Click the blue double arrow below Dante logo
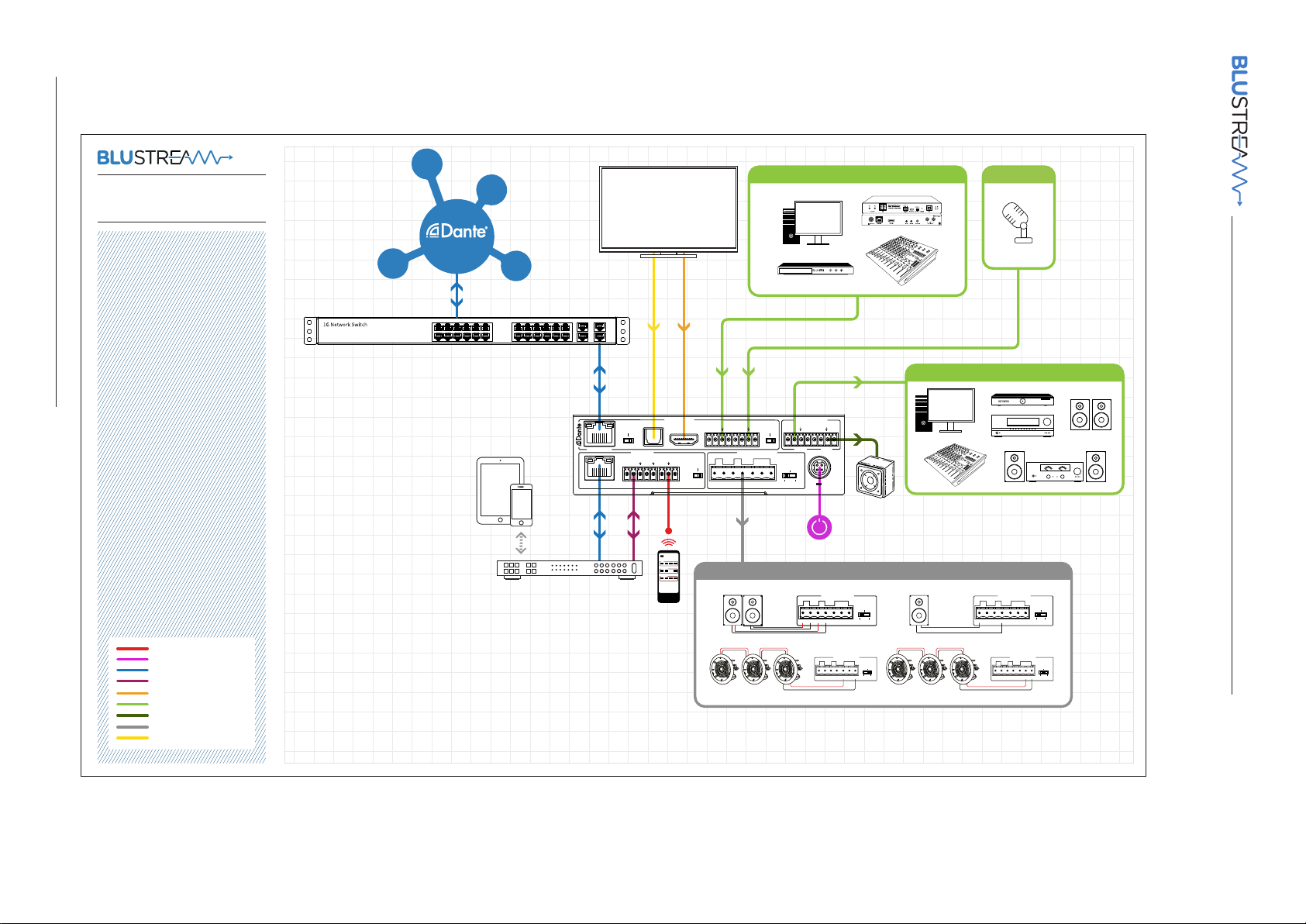Viewport: 1306px width, 924px height. (457, 295)
